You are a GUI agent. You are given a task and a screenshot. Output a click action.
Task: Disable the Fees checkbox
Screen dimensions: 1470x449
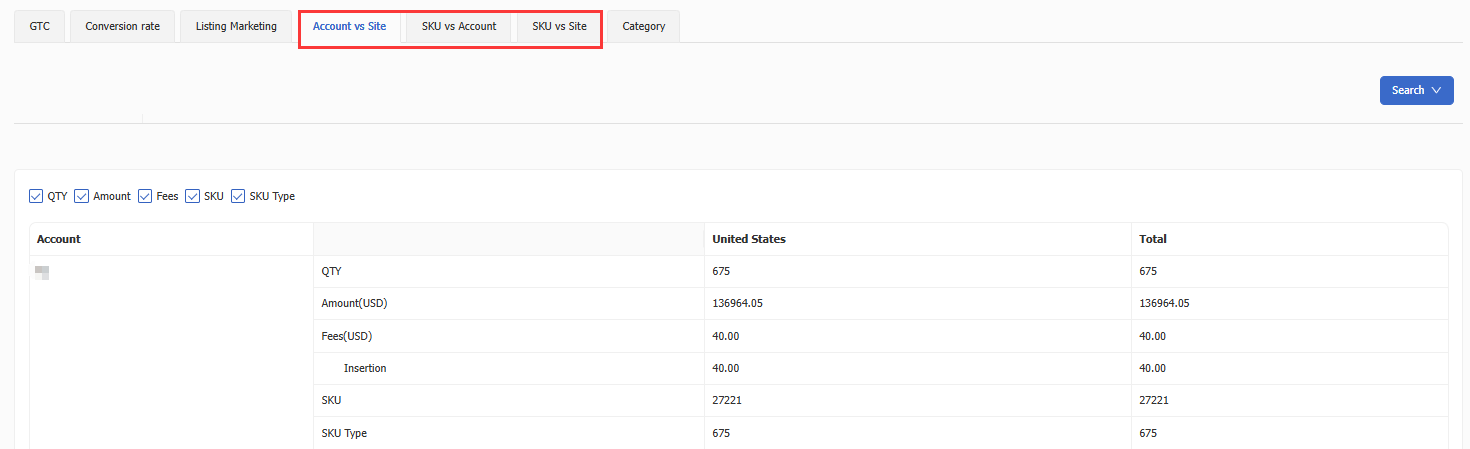pos(145,196)
